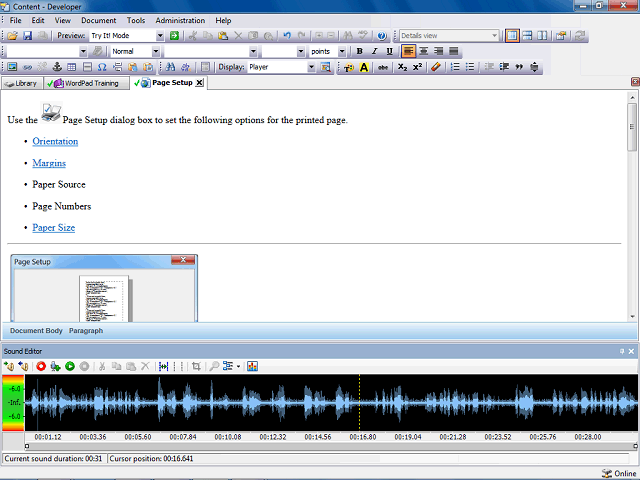
Task: Insert a horizontal rule
Action: [87, 67]
